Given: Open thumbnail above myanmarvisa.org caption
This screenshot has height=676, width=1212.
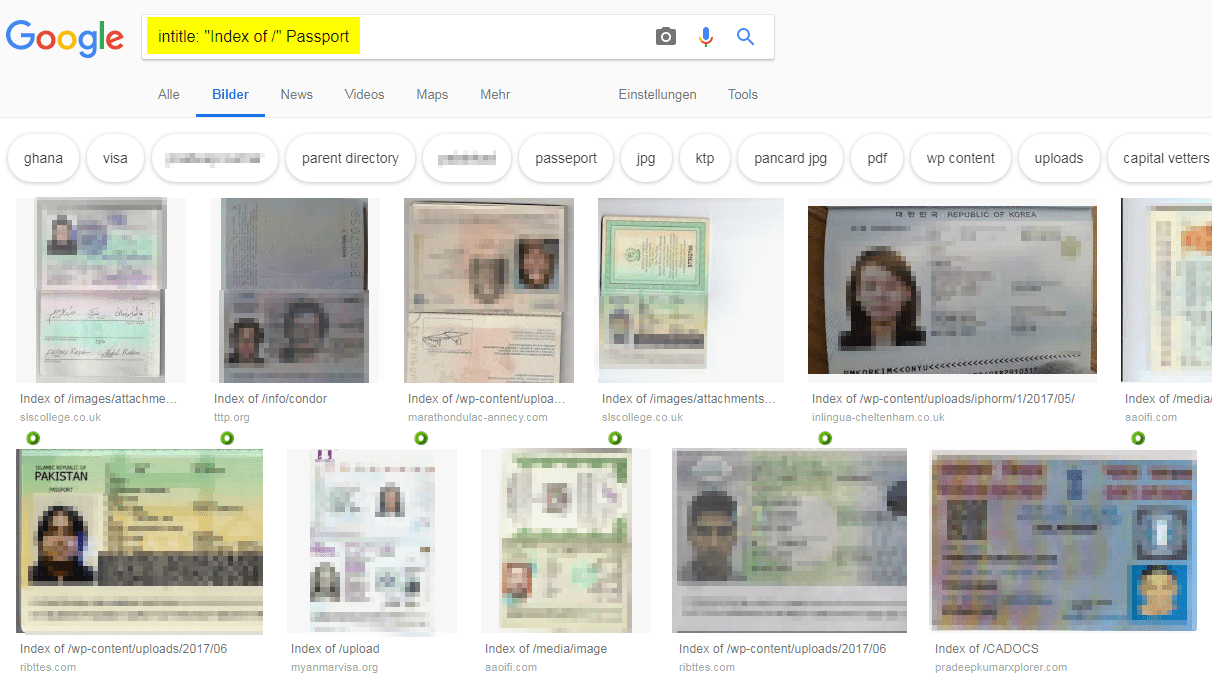Looking at the screenshot, I should click(x=372, y=541).
